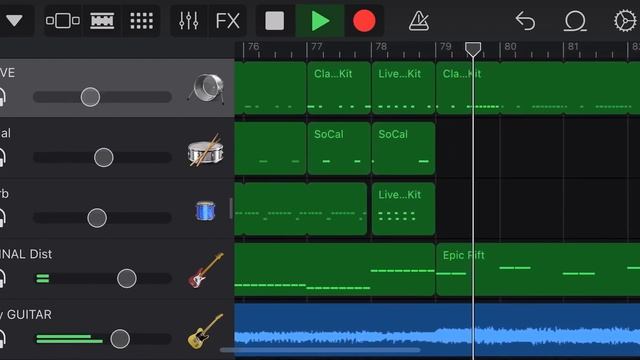This screenshot has height=360, width=640.
Task: Start playback with the green Play button
Action: pyautogui.click(x=320, y=20)
